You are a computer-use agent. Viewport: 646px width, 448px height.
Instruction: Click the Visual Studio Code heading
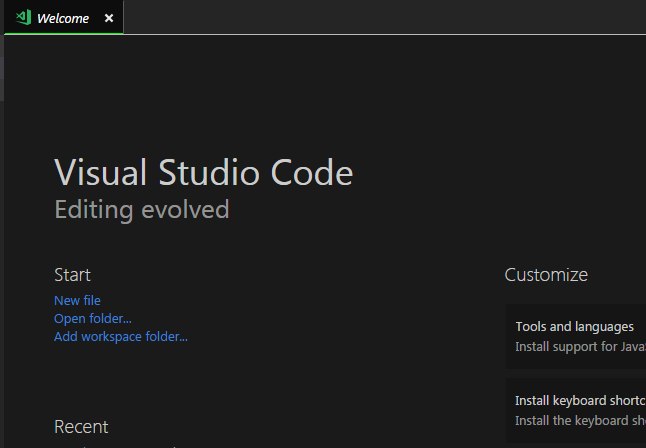click(204, 172)
